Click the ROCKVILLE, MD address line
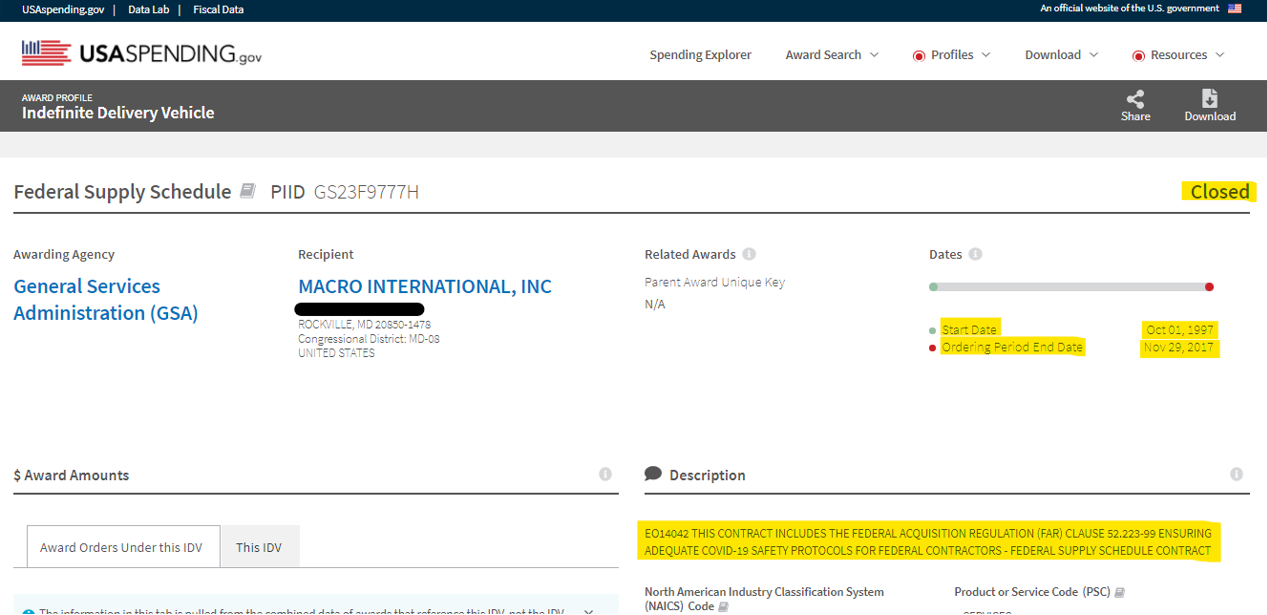The image size is (1267, 615). pyautogui.click(x=365, y=325)
